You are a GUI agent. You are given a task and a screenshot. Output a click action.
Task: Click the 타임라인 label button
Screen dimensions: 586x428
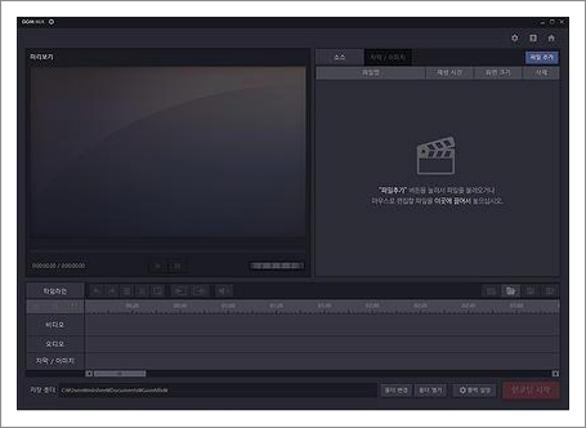(55, 291)
